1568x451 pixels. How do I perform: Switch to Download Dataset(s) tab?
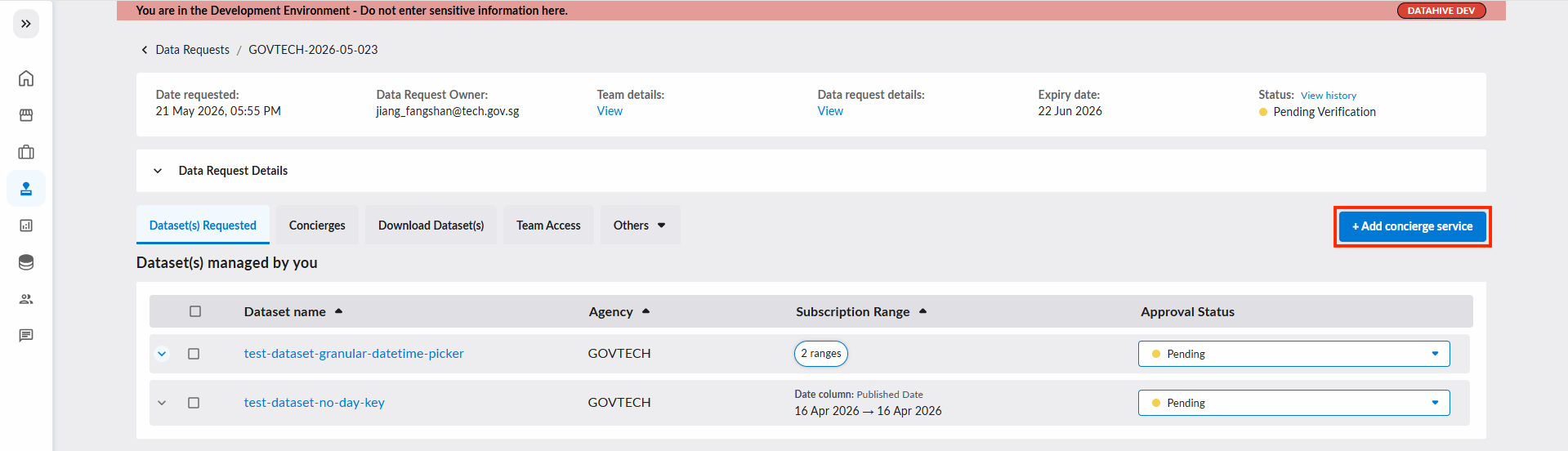coord(431,225)
